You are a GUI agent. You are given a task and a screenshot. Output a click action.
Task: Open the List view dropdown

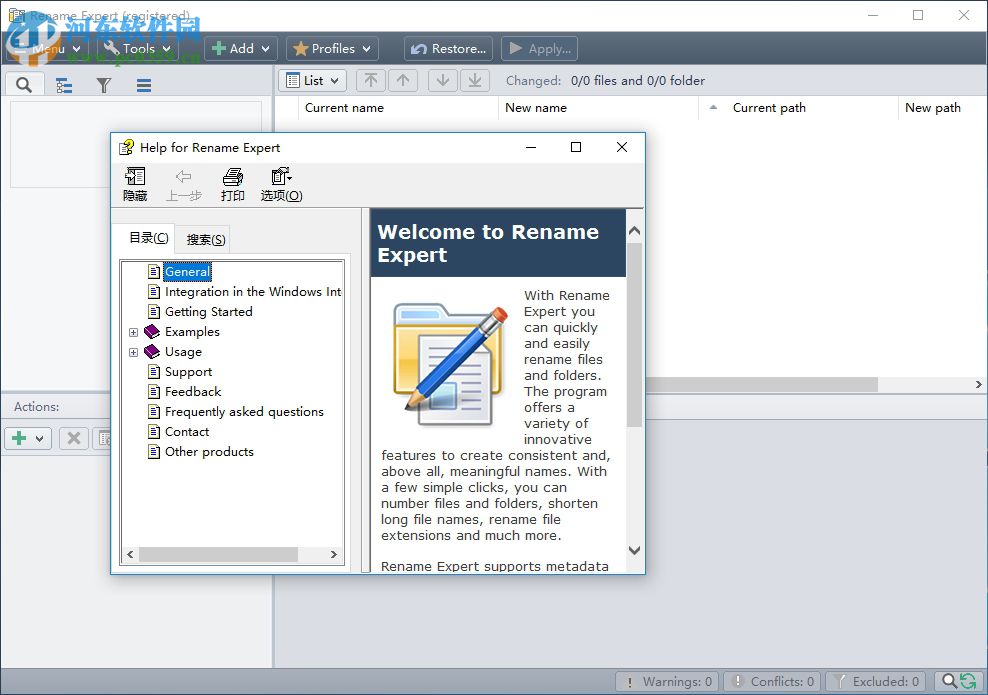click(311, 80)
